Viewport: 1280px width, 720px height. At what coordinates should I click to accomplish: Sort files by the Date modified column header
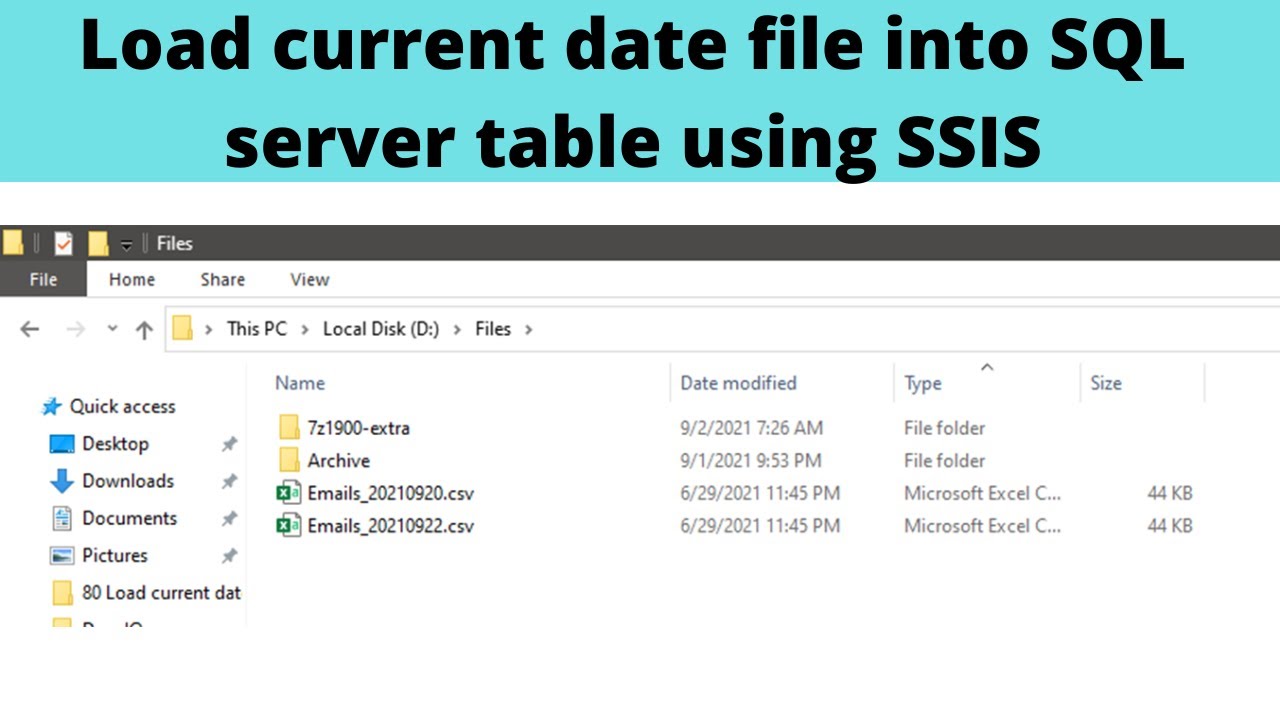click(738, 382)
